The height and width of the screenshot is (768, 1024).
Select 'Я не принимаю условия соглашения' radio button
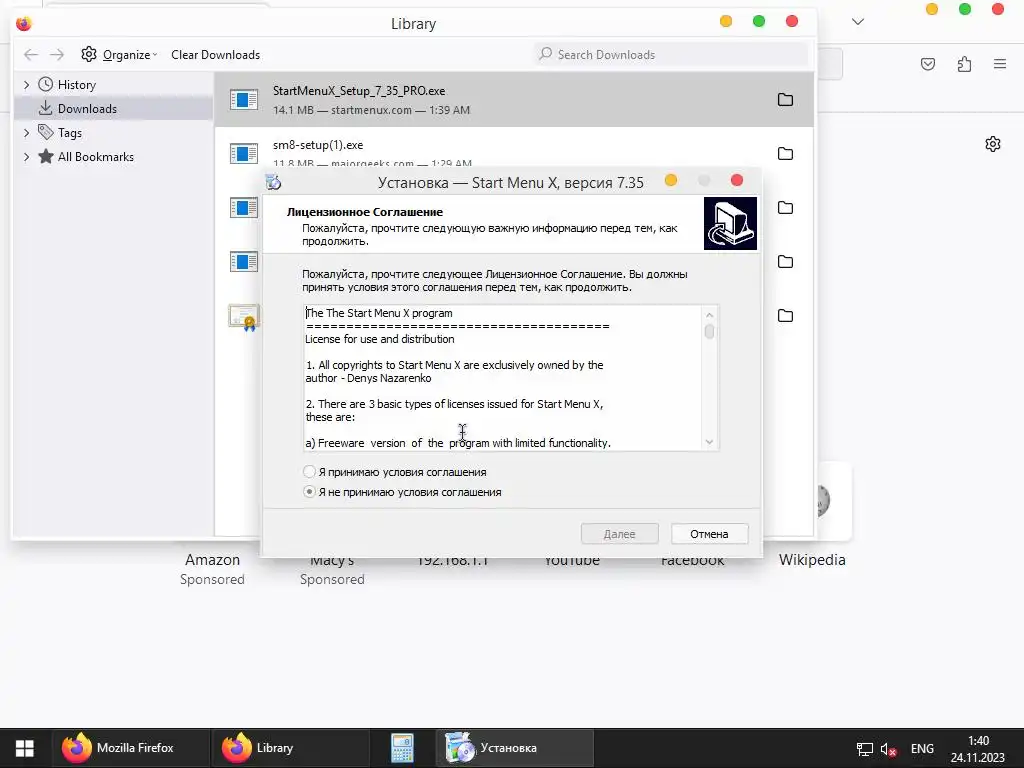pyautogui.click(x=310, y=492)
